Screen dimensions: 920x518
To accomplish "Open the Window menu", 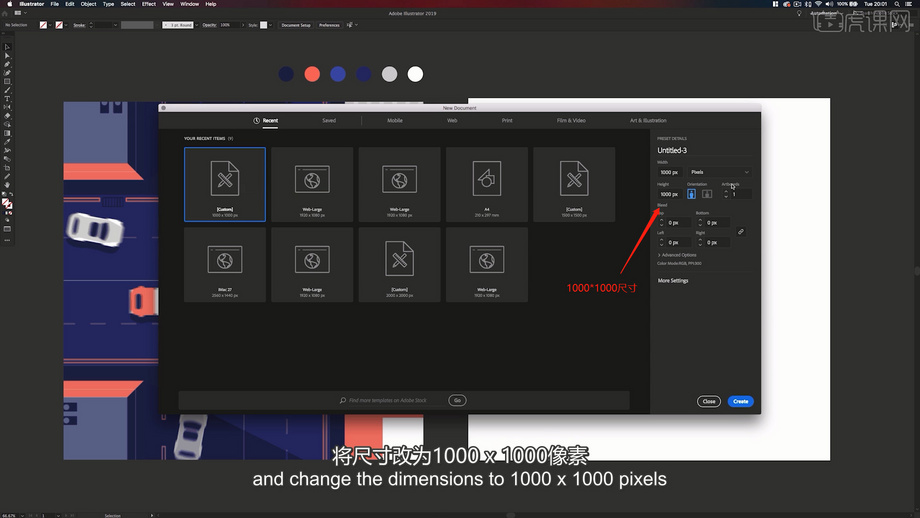I will pyautogui.click(x=189, y=4).
